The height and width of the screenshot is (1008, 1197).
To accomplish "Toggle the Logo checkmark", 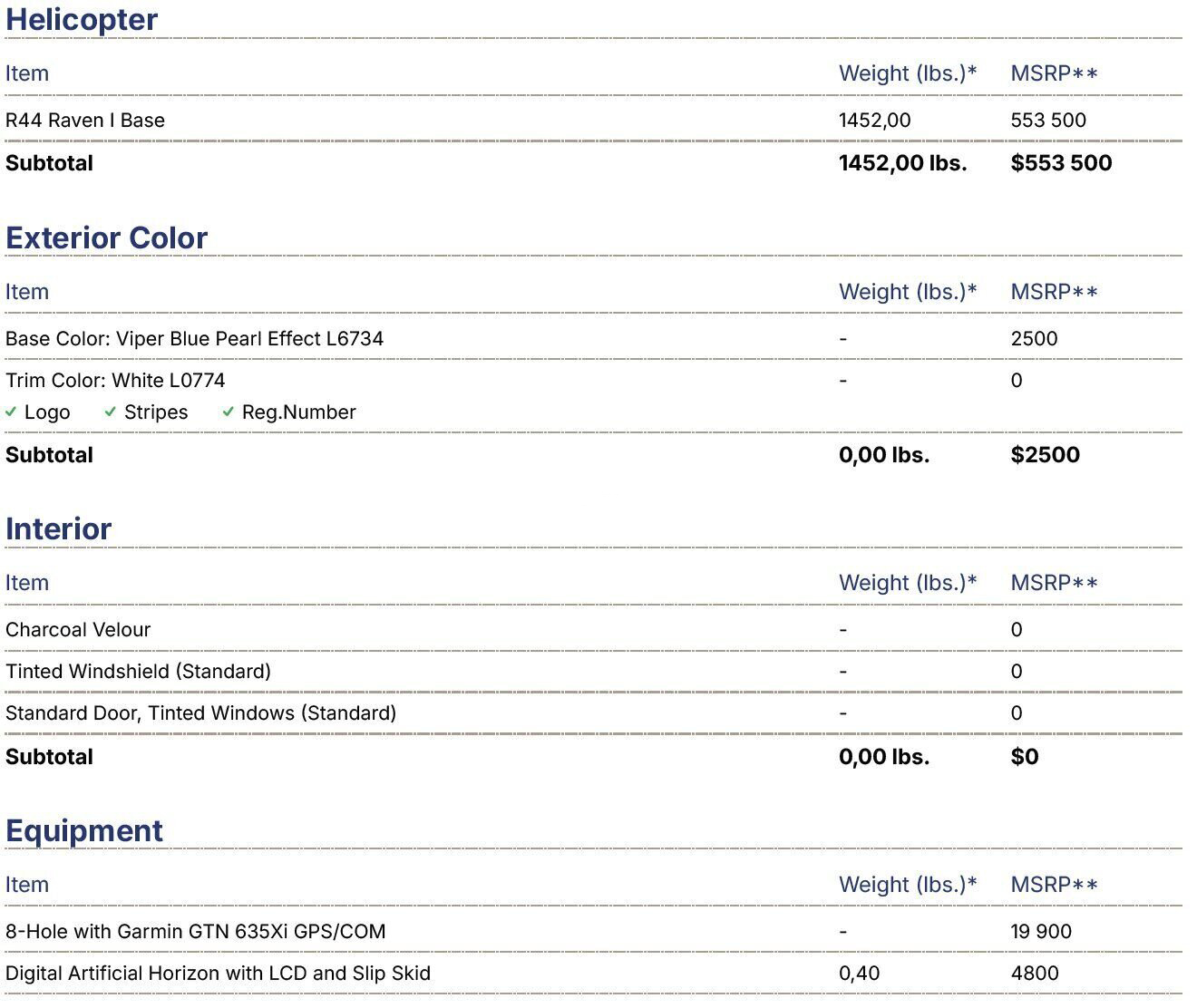I will (12, 412).
